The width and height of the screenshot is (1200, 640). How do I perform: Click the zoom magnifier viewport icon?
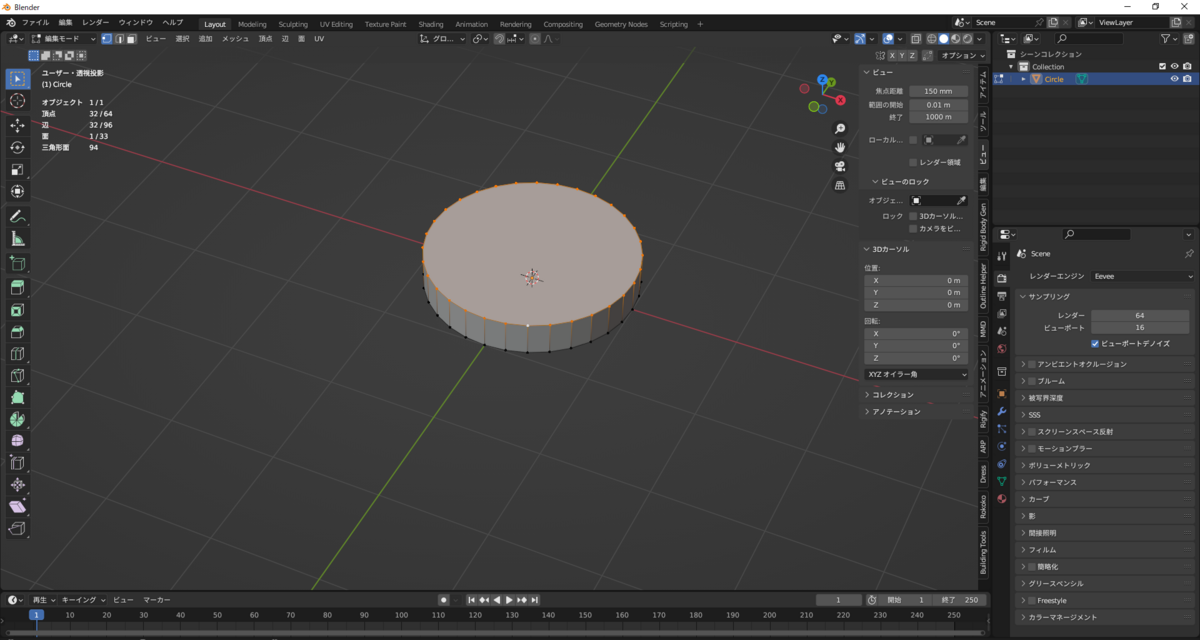tap(840, 129)
